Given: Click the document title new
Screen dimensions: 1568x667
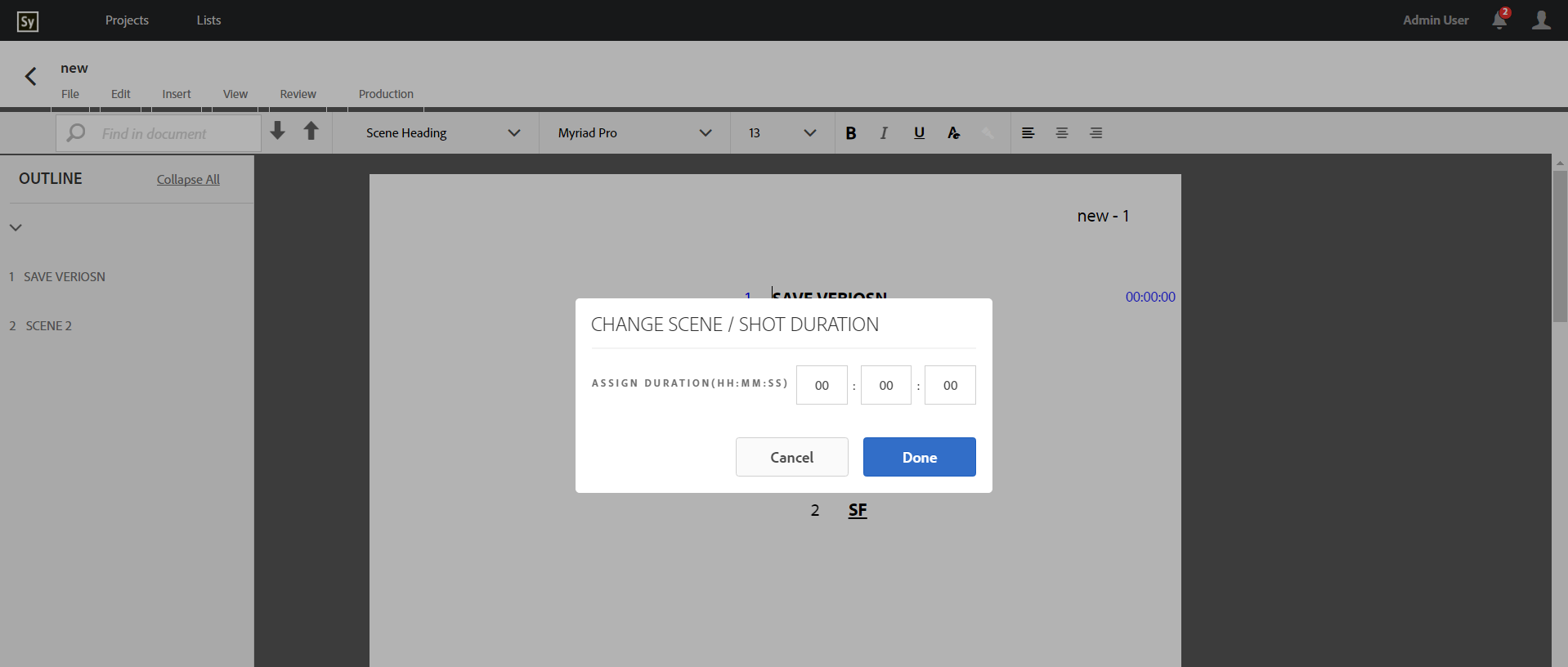Looking at the screenshot, I should [x=74, y=69].
